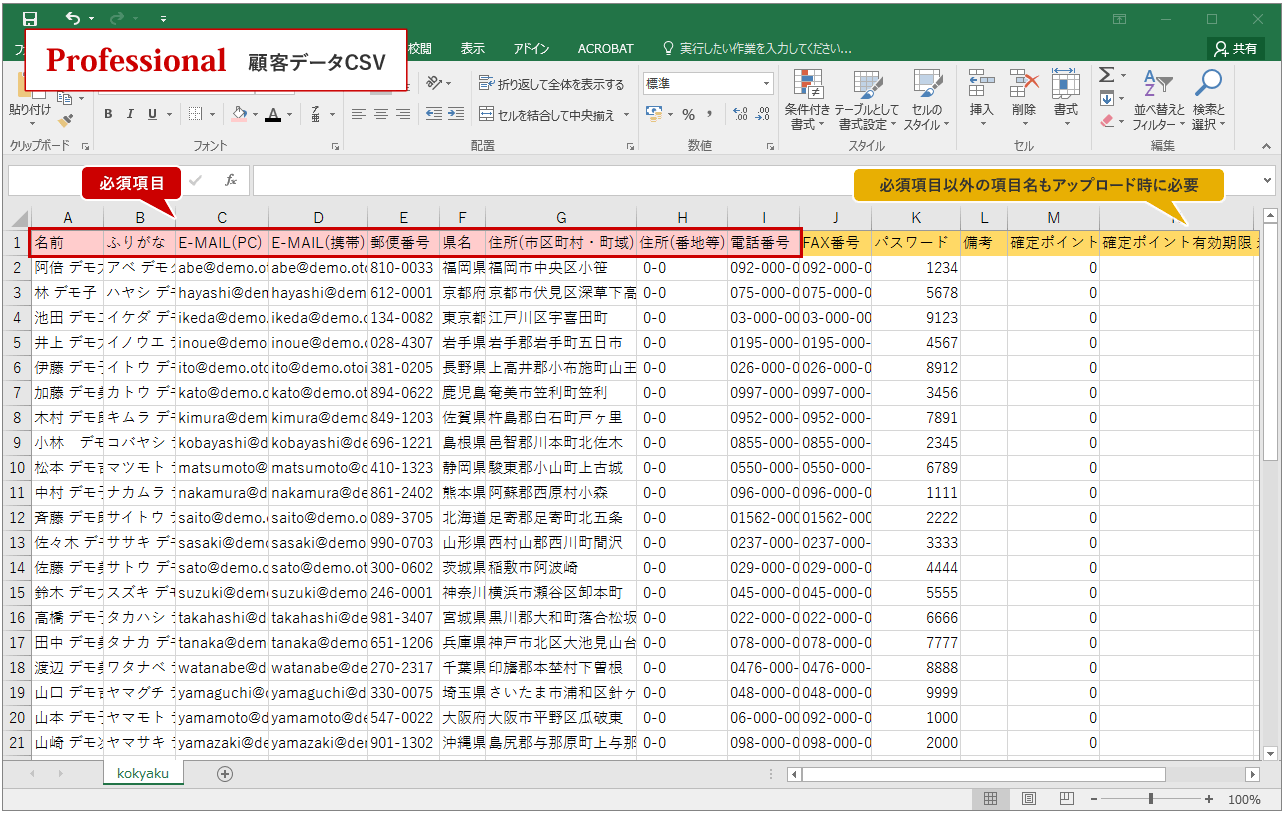Image resolution: width=1286 pixels, height=815 pixels.
Task: Click the Undo arrow in quick access toolbar
Action: tap(73, 18)
